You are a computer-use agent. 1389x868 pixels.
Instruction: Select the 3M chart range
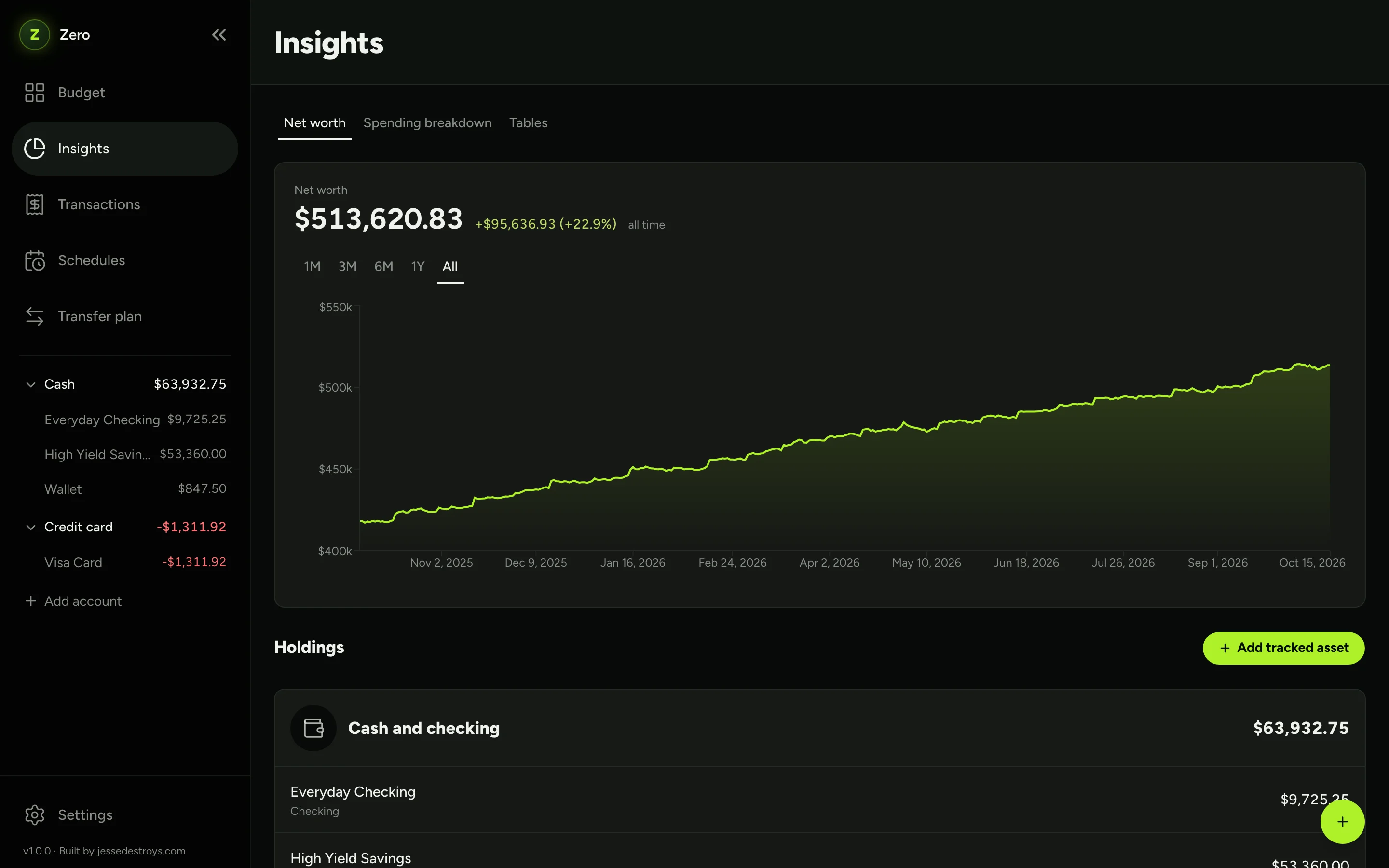click(347, 266)
